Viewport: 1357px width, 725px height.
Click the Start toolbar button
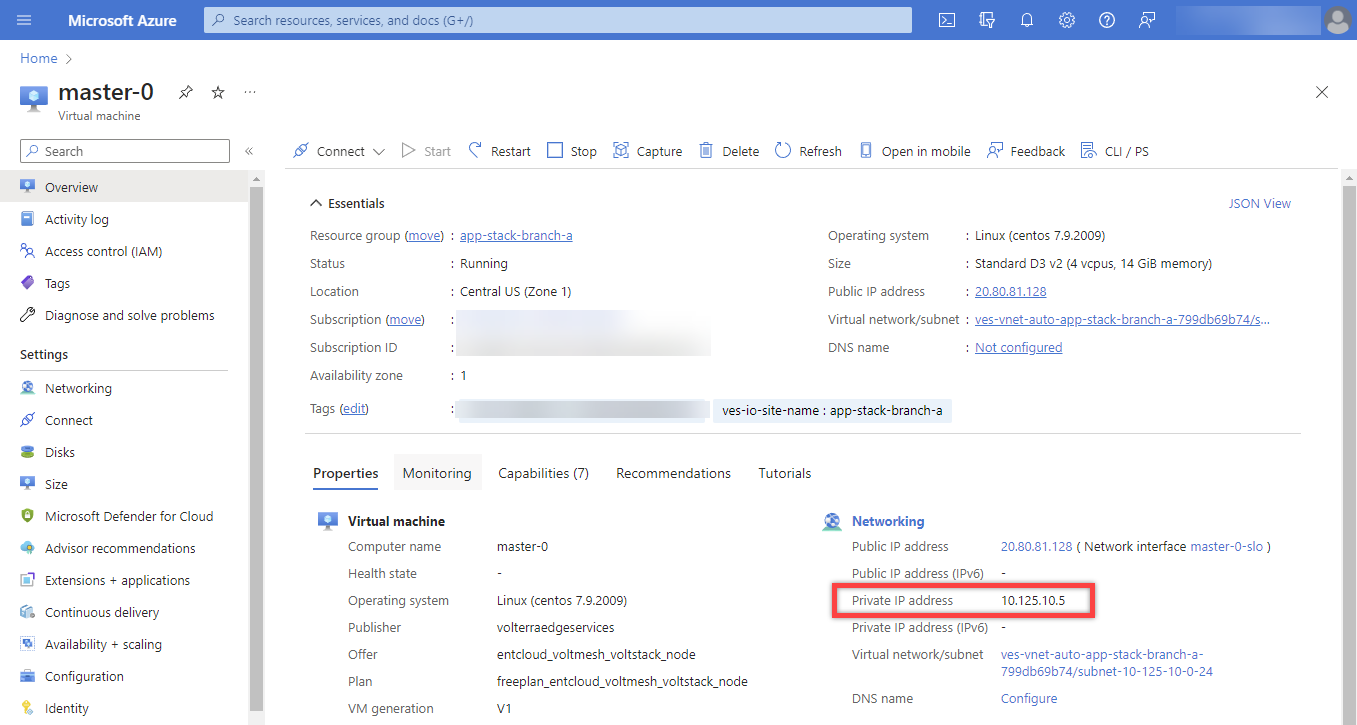[426, 151]
